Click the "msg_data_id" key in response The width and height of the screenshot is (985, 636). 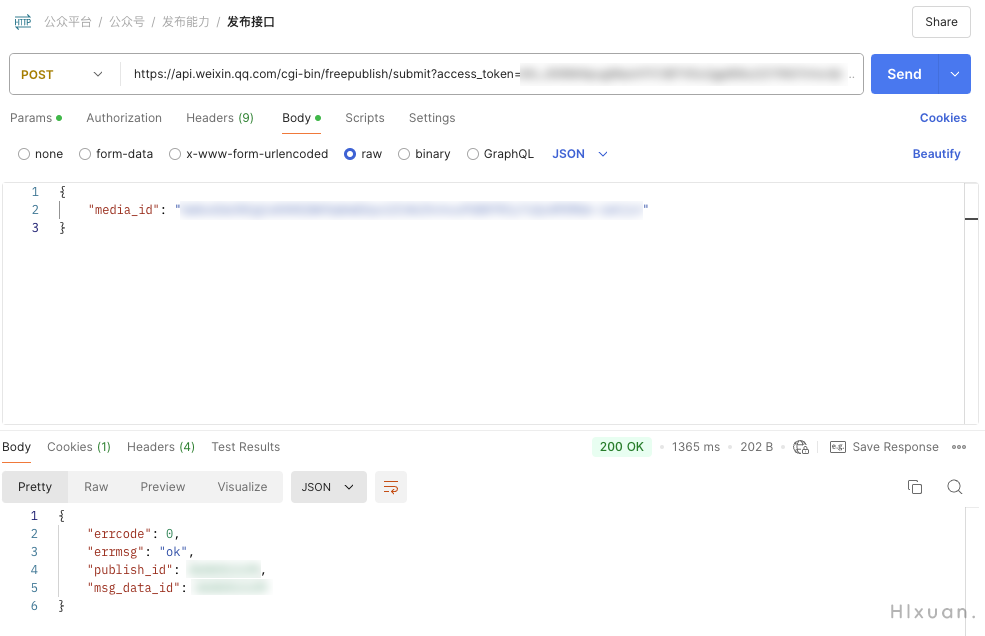(x=133, y=588)
